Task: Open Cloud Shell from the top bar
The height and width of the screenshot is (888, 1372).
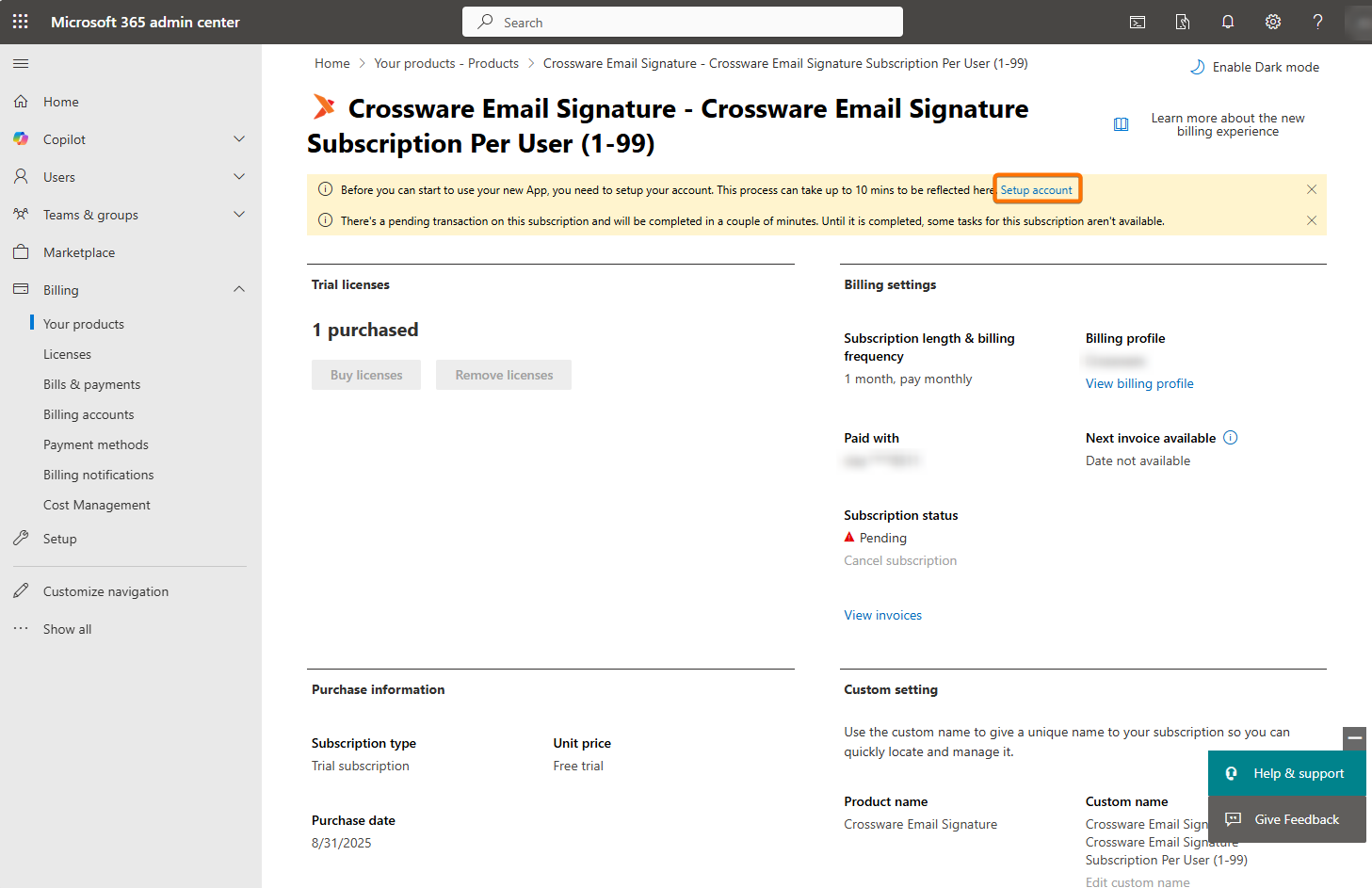Action: [x=1138, y=22]
